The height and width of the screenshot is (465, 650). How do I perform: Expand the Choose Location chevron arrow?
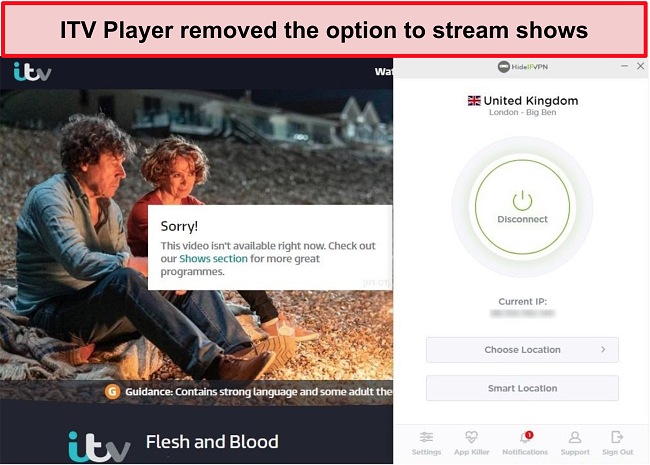click(x=603, y=350)
